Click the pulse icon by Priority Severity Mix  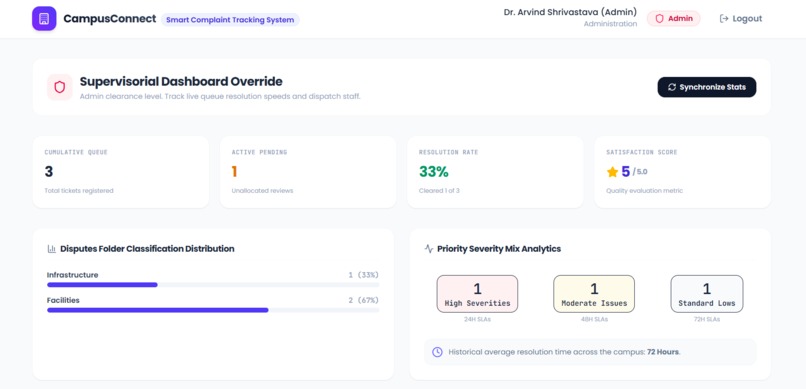pos(429,249)
